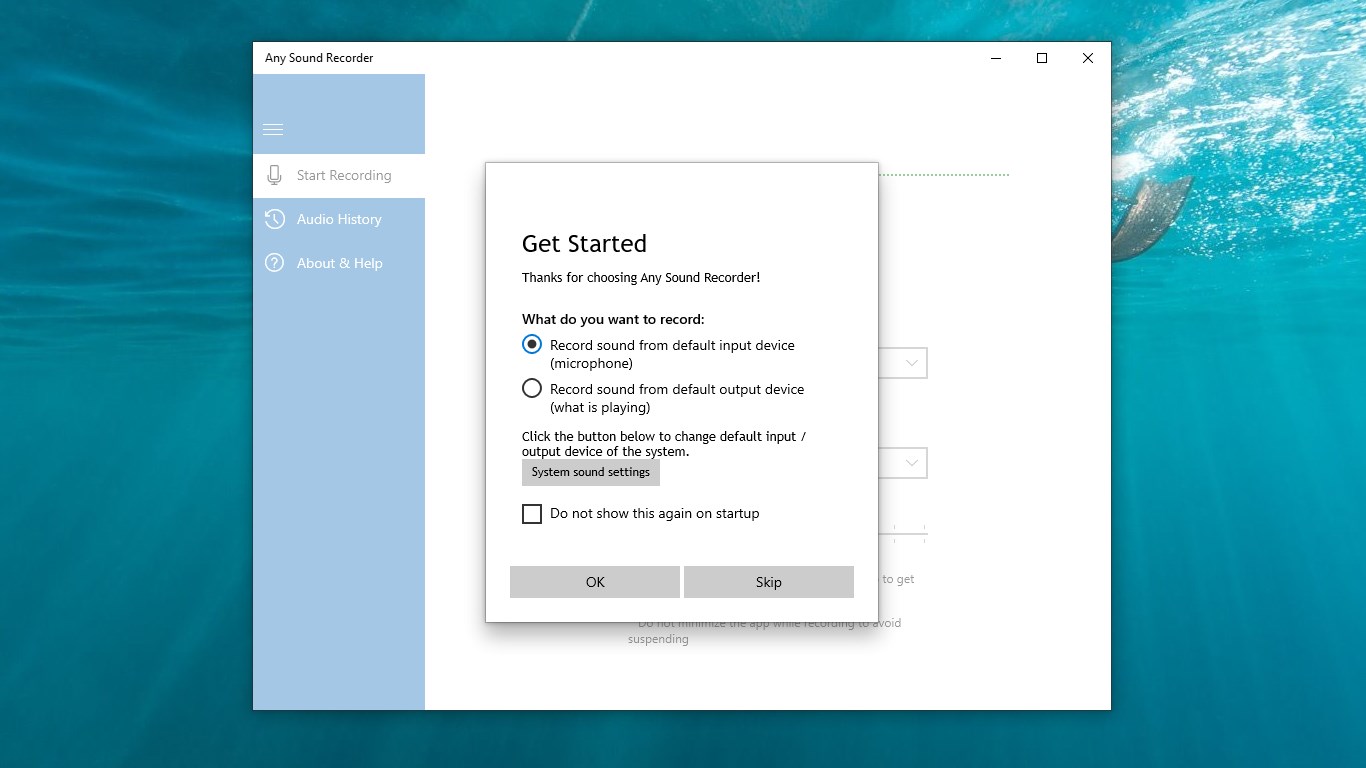The width and height of the screenshot is (1366, 768).
Task: Maximize the Any Sound Recorder window
Action: click(x=1041, y=58)
